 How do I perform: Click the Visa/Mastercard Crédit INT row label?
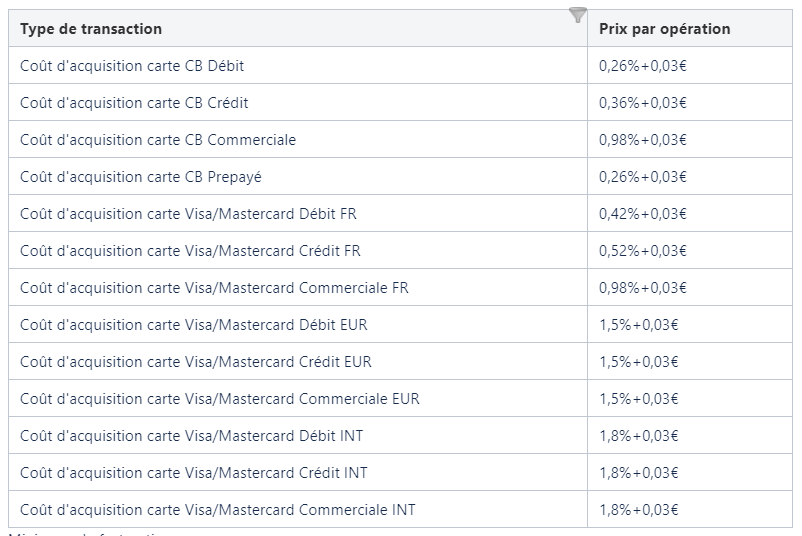tap(194, 473)
